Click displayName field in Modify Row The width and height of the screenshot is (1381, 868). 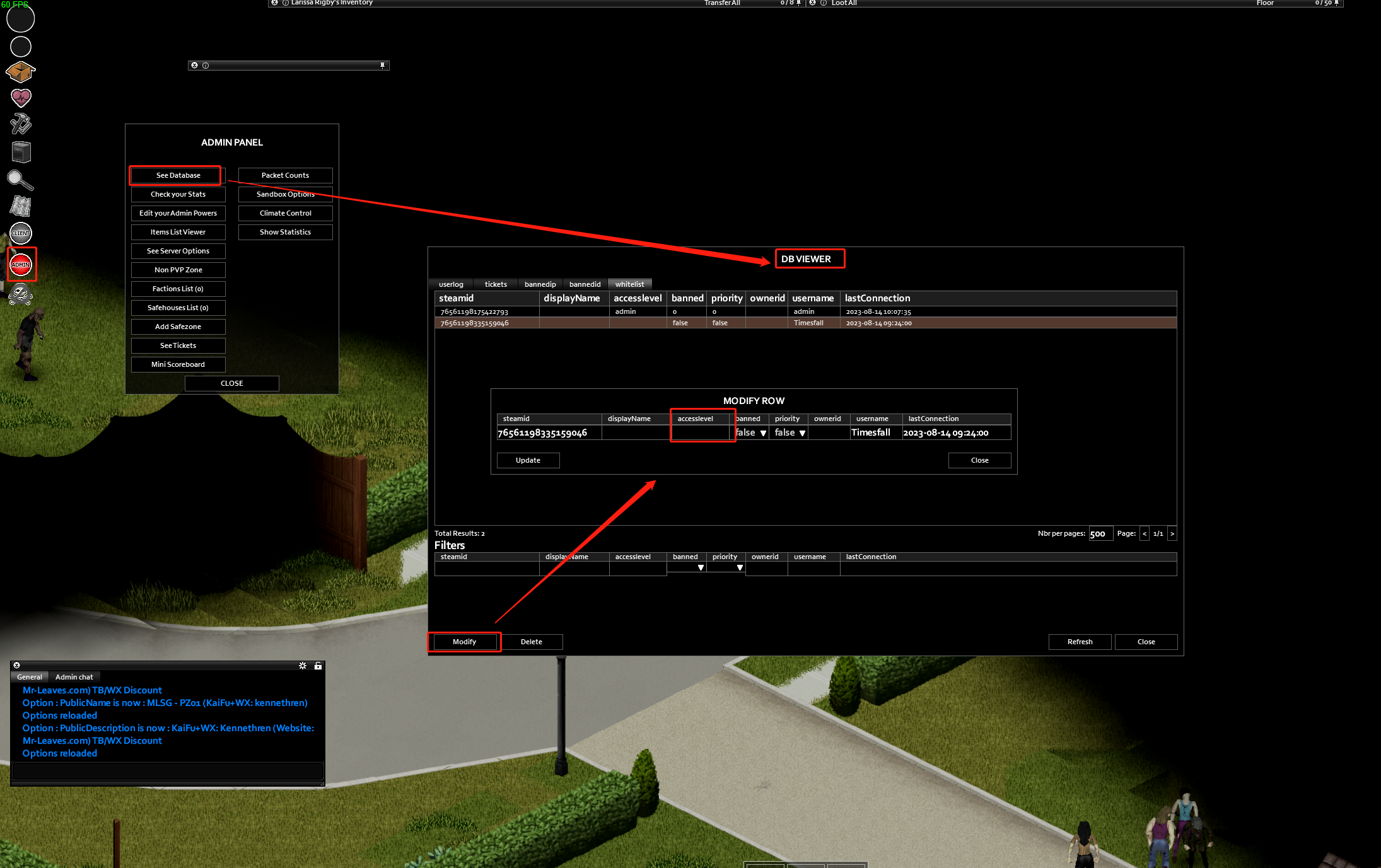[x=636, y=432]
